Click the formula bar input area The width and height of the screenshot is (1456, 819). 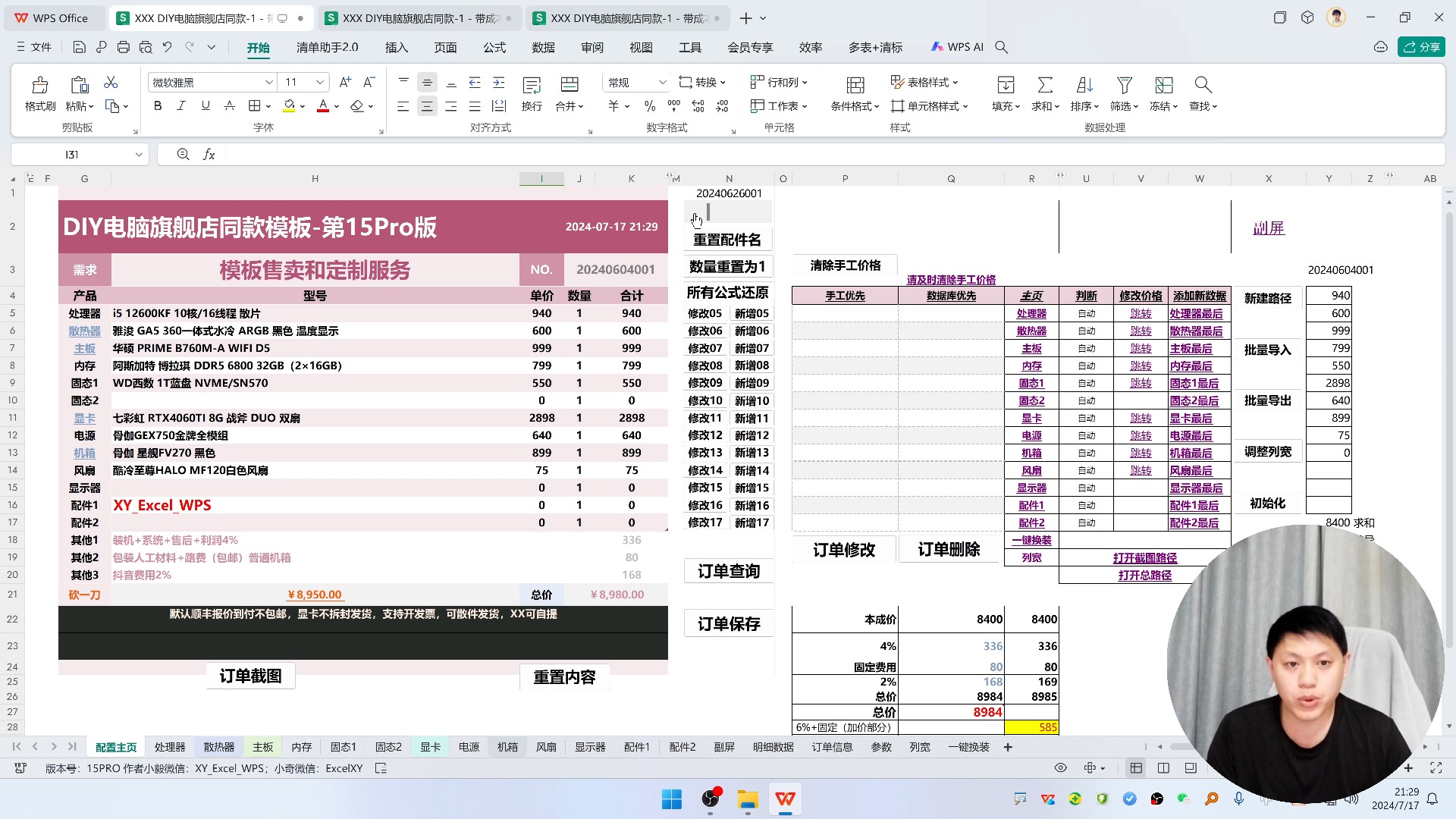834,155
